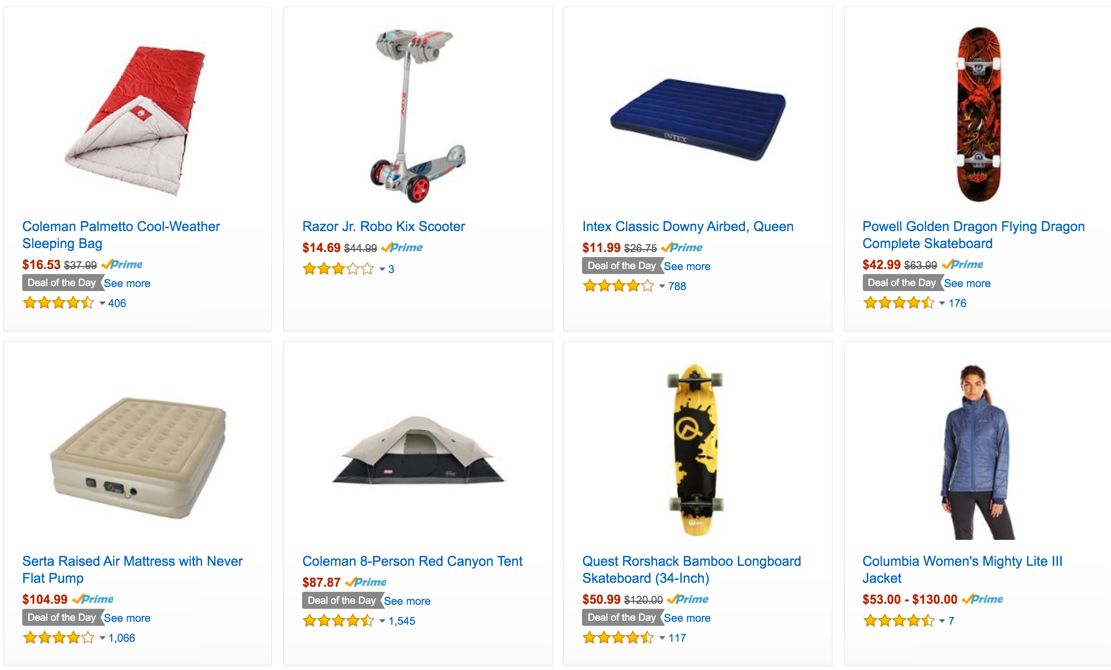Click the star rating under Razor Jr. Scooter
1111x670 pixels.
coord(338,269)
